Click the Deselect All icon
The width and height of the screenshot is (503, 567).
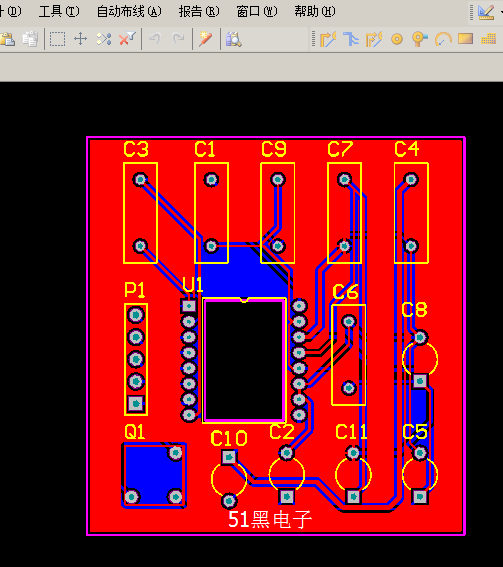(104, 39)
